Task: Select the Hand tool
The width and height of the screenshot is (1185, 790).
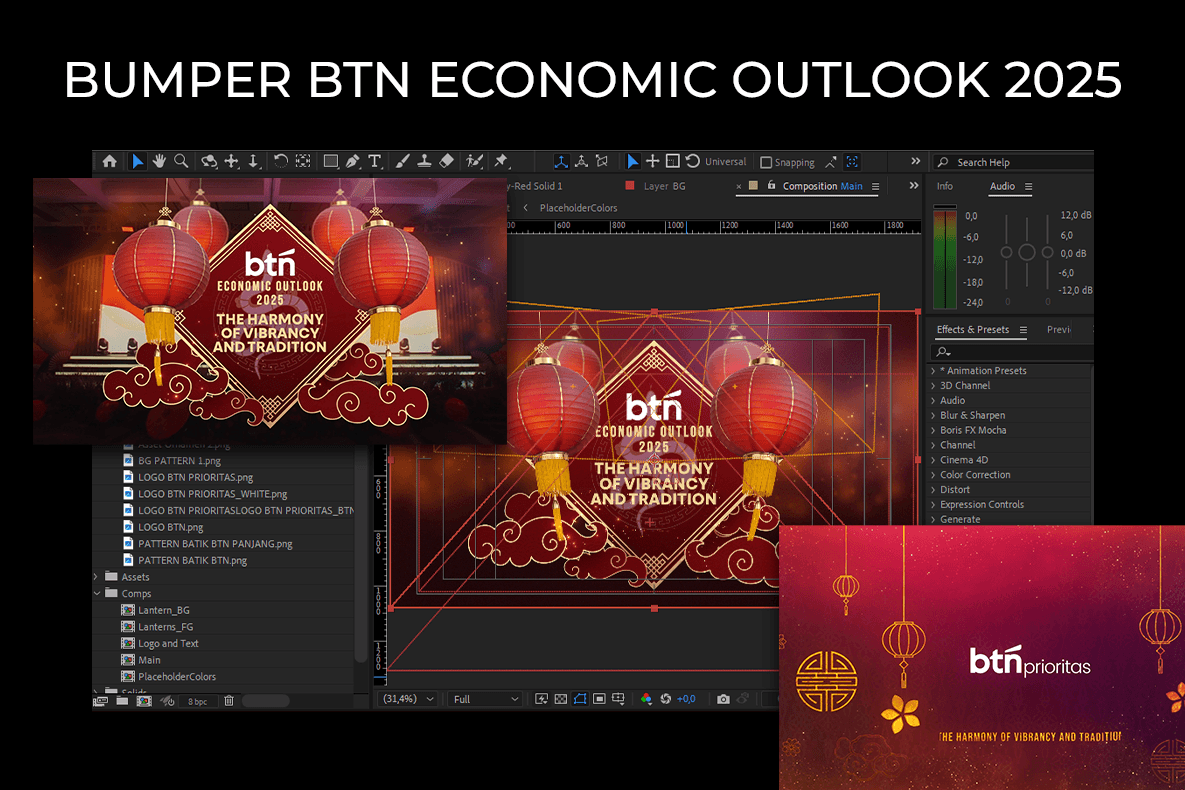Action: [x=159, y=161]
